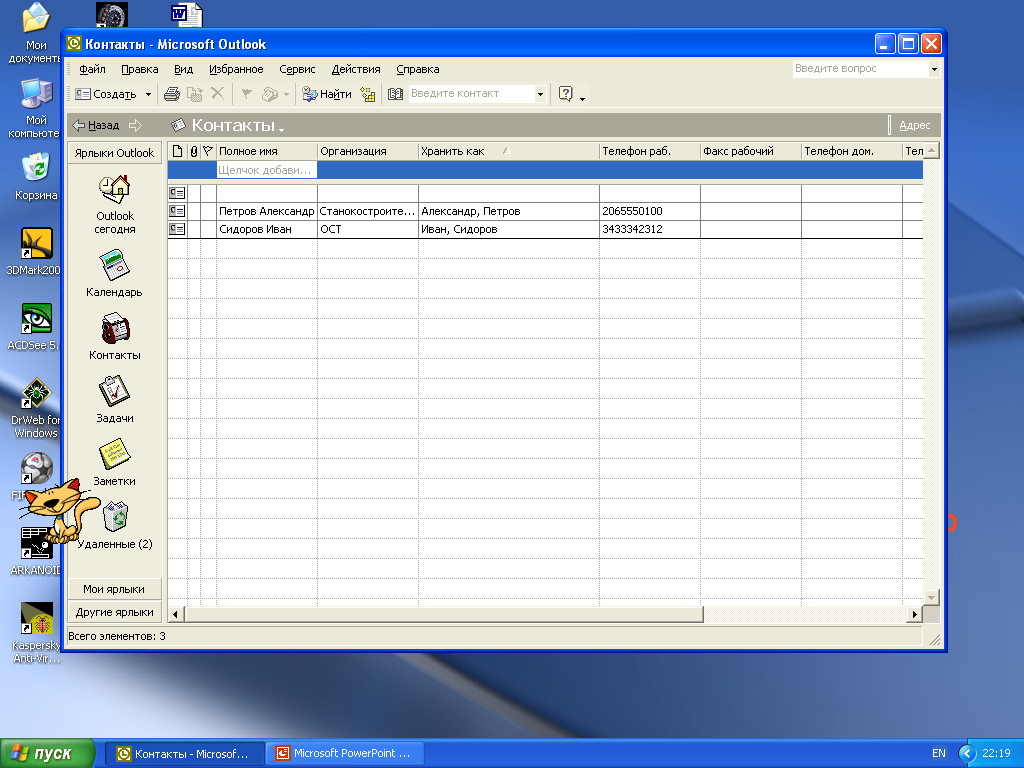The width and height of the screenshot is (1024, 768).
Task: Open the Контакты folder title dropdown
Action: 238,125
